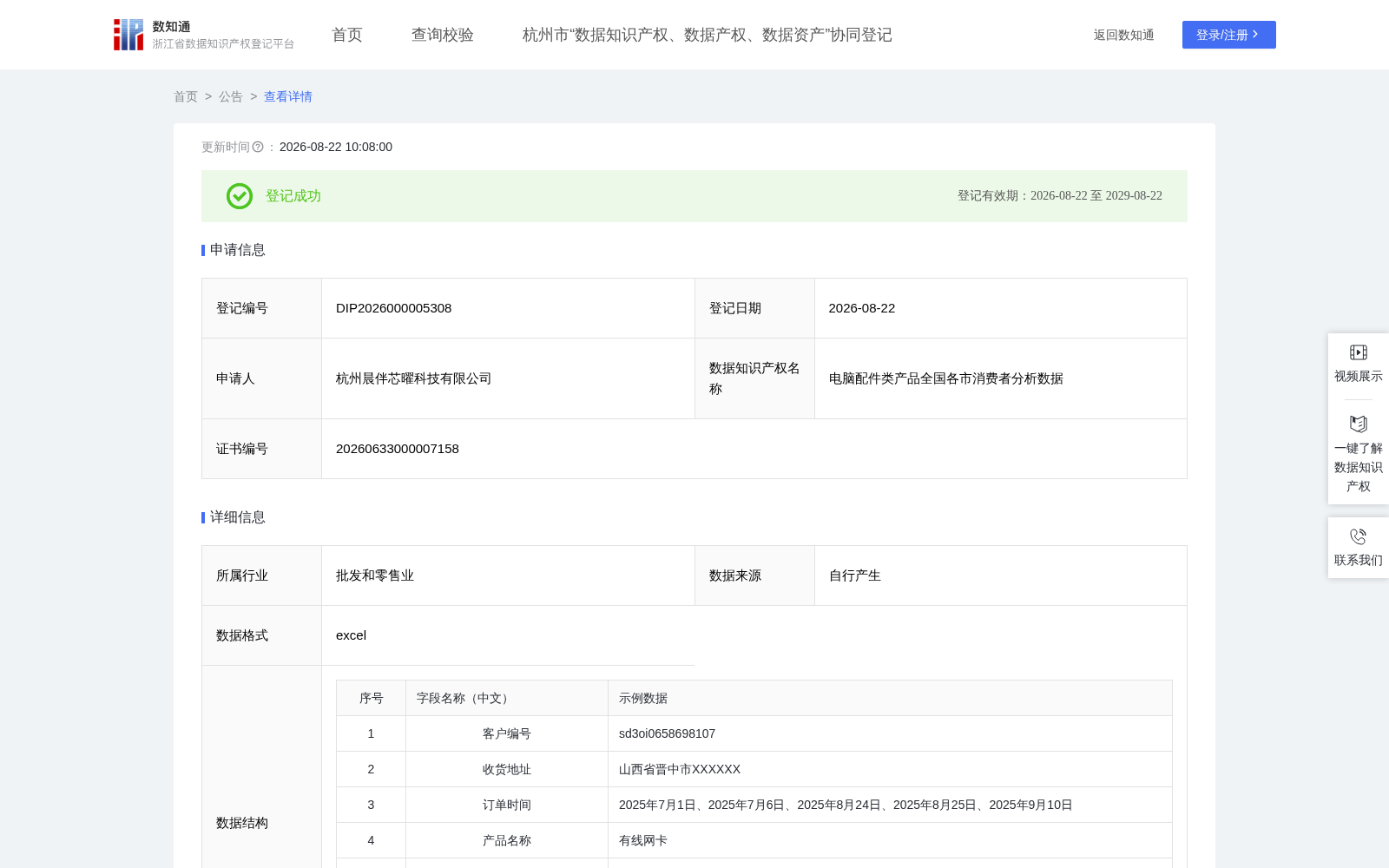Click the sample value 有线网卡

(x=643, y=840)
